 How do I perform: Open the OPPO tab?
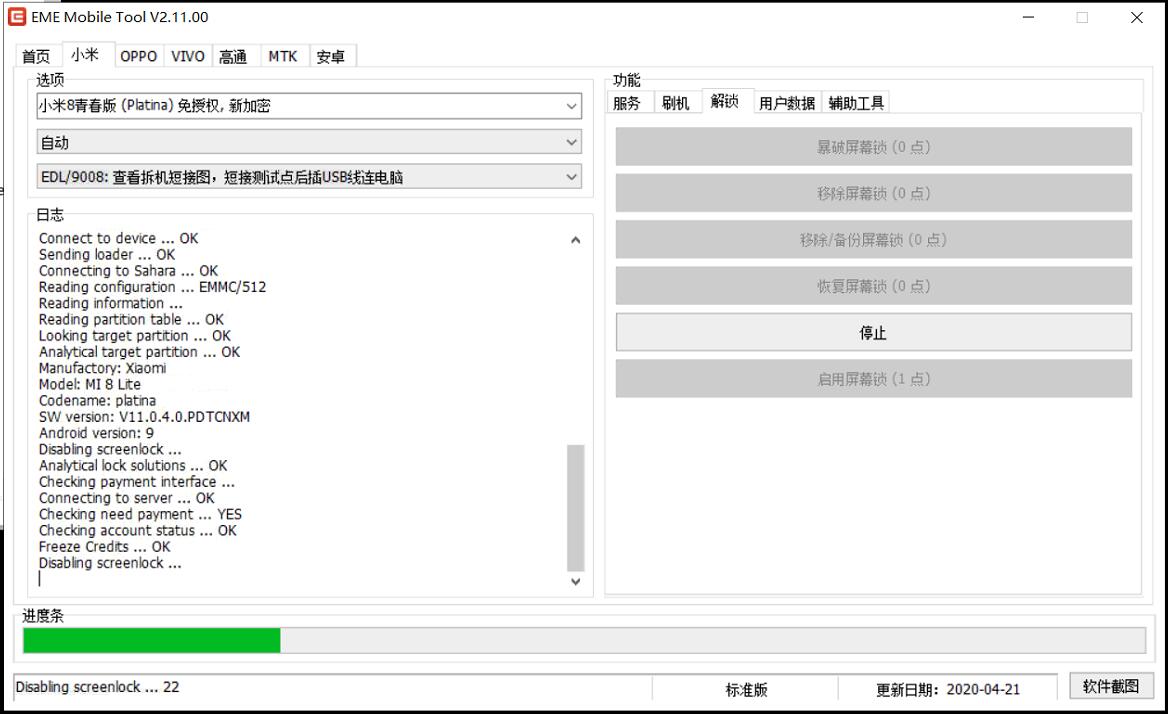(139, 57)
